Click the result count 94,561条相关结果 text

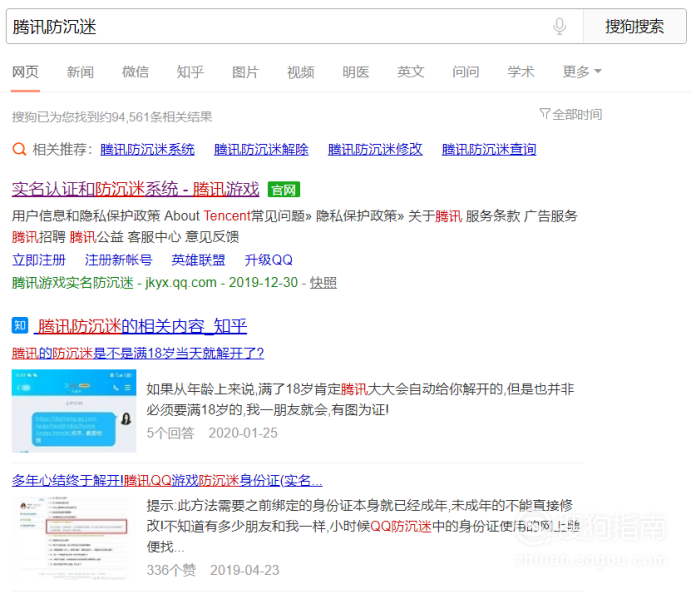point(162,117)
